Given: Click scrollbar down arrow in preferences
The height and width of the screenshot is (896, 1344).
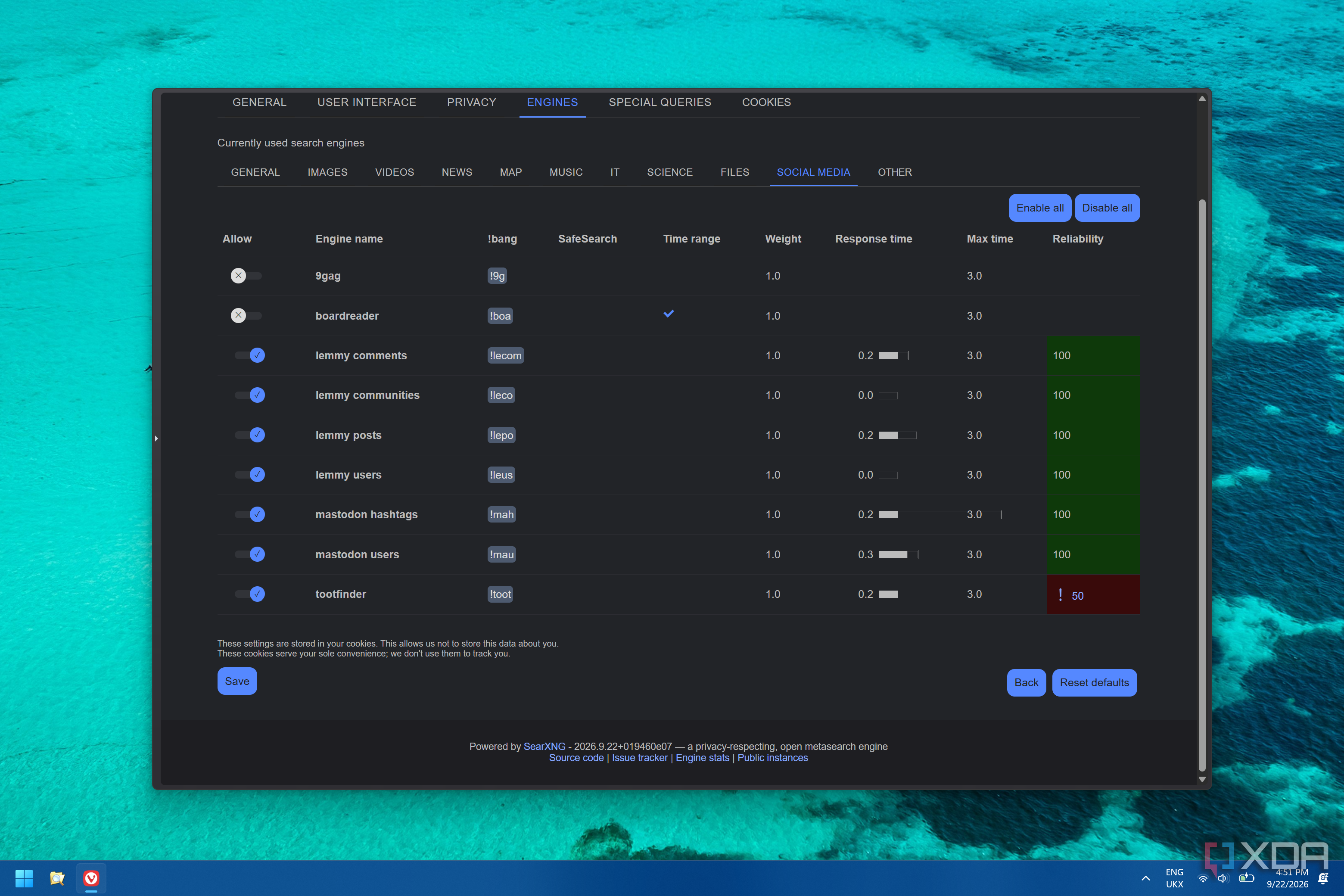Looking at the screenshot, I should [1202, 779].
